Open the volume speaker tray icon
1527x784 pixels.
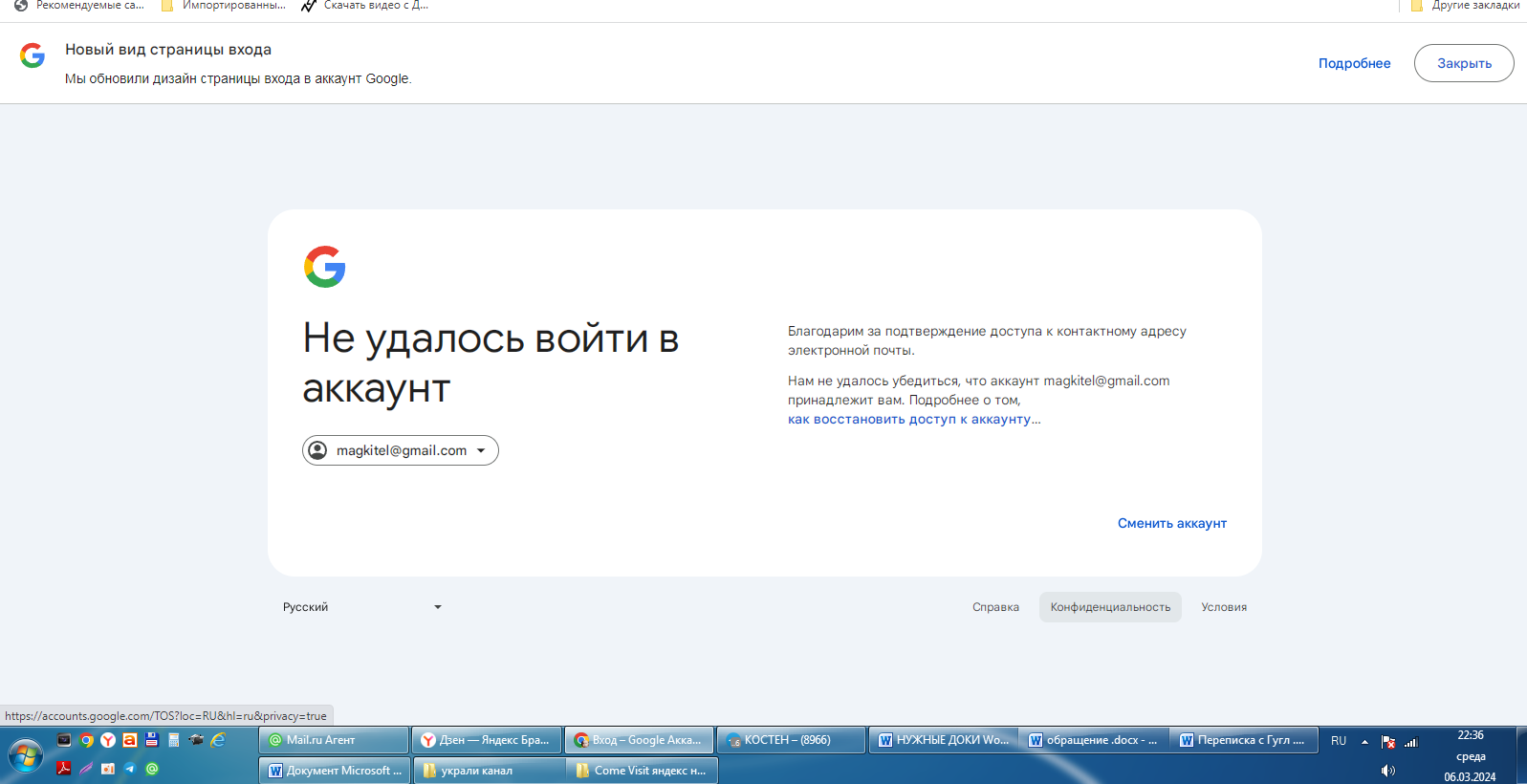pos(1388,771)
